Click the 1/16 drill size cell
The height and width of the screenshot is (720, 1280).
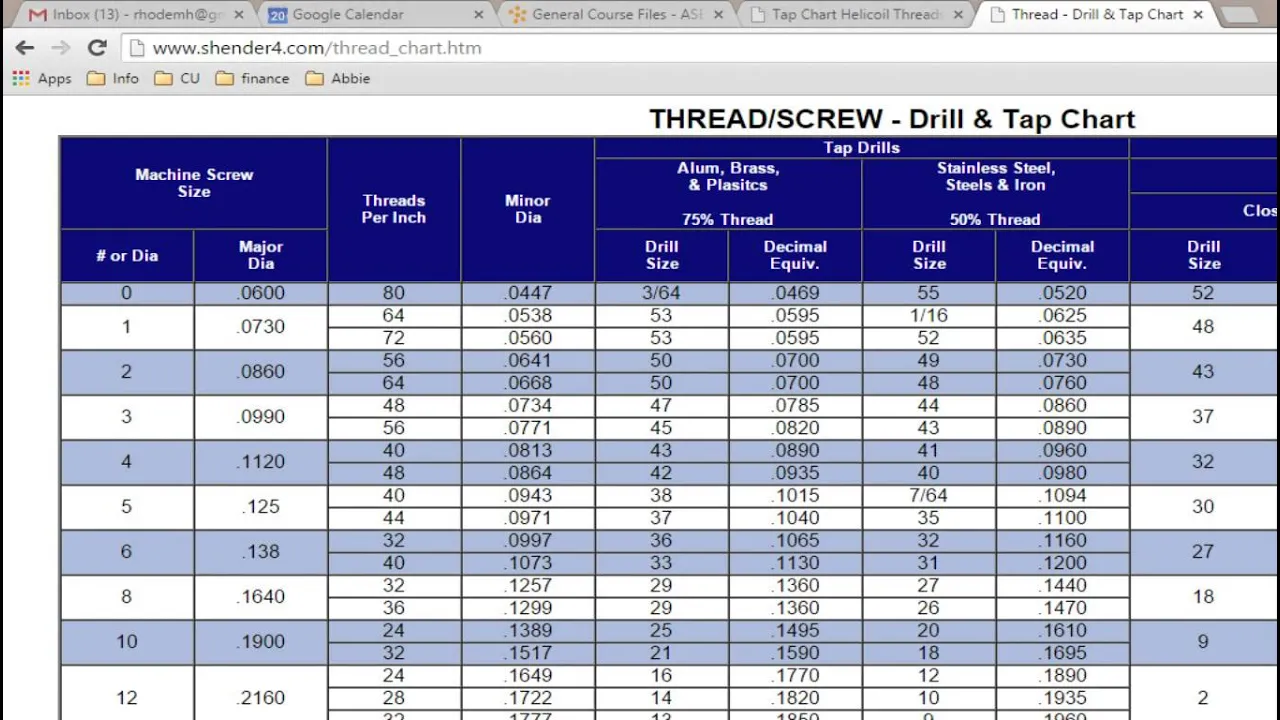click(929, 316)
